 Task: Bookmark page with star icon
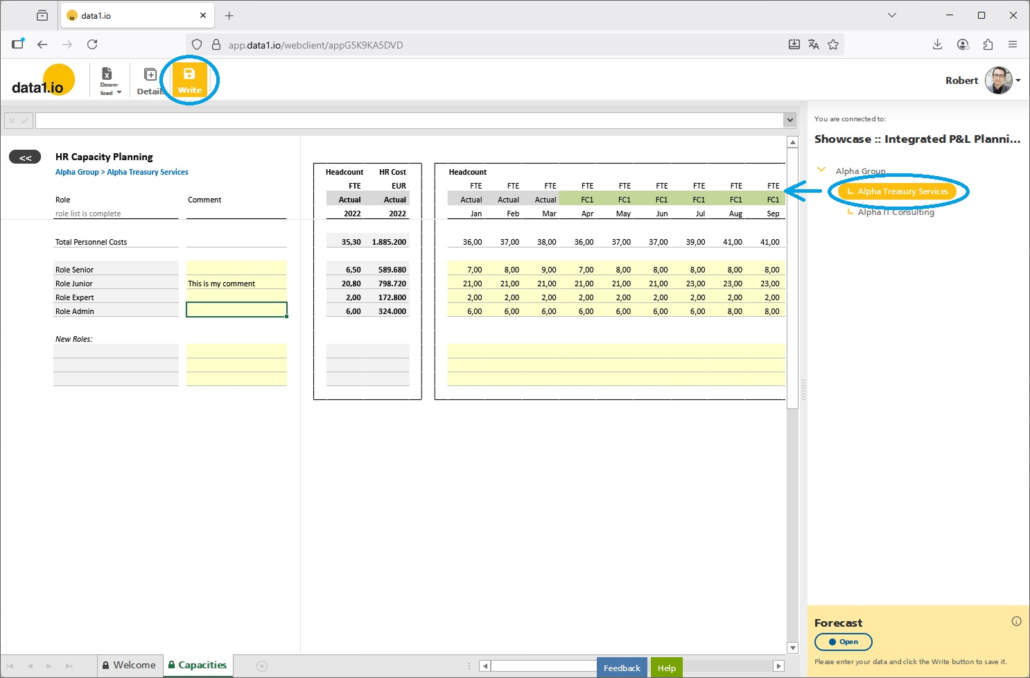point(833,44)
